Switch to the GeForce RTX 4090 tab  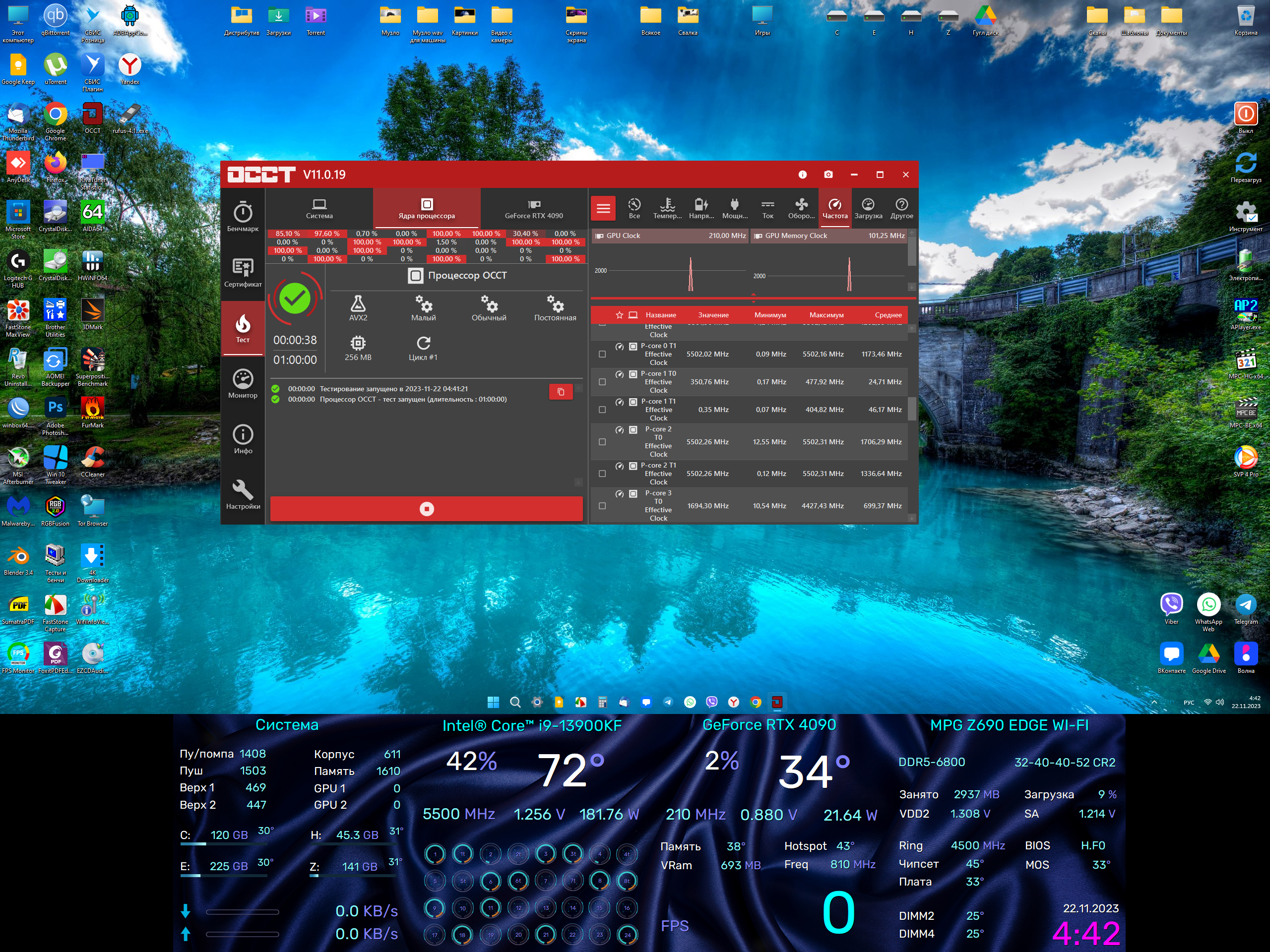click(x=533, y=208)
